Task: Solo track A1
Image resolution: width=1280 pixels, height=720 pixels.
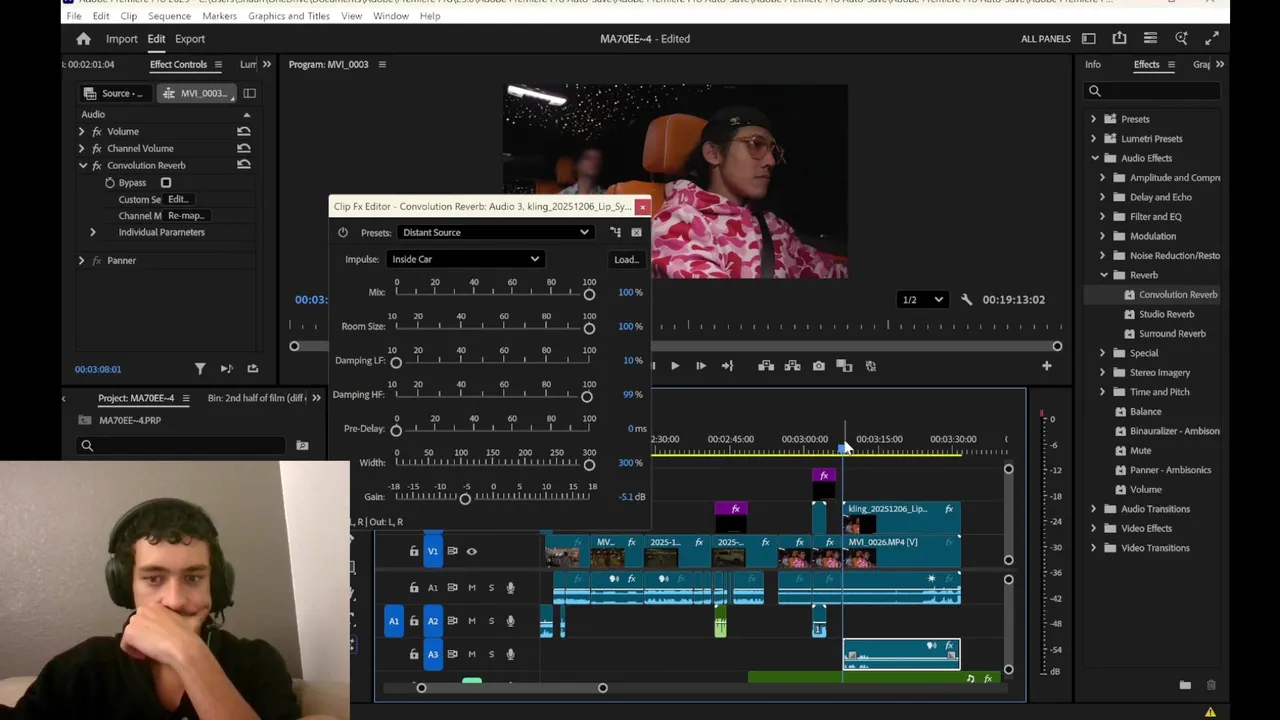Action: point(491,588)
